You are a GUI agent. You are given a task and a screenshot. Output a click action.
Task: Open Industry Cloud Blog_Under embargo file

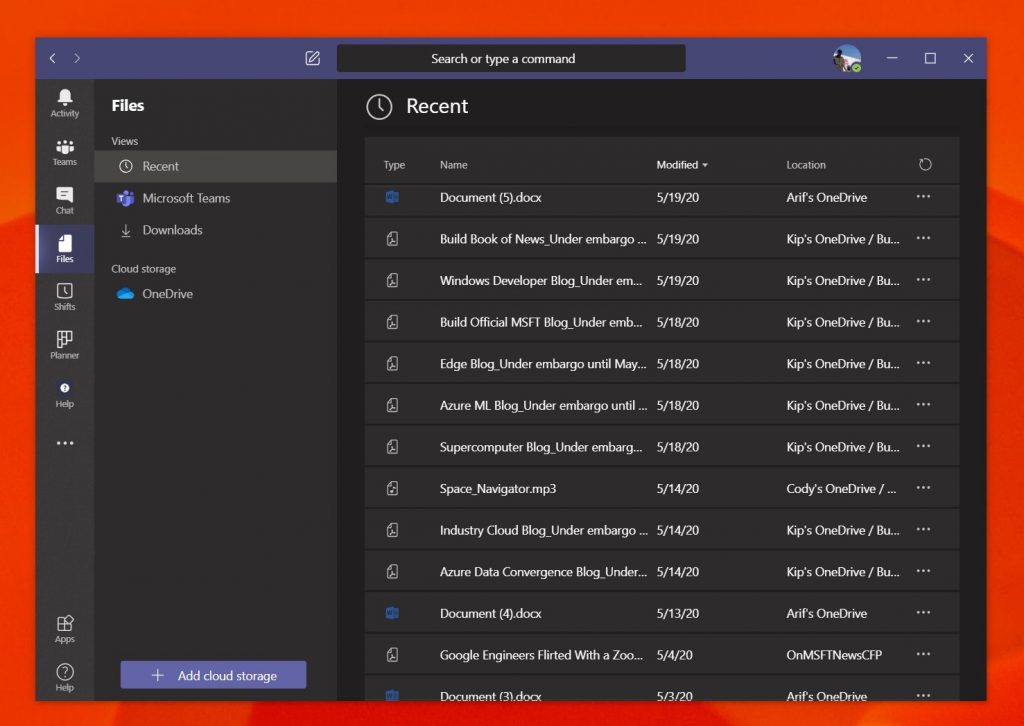click(543, 530)
